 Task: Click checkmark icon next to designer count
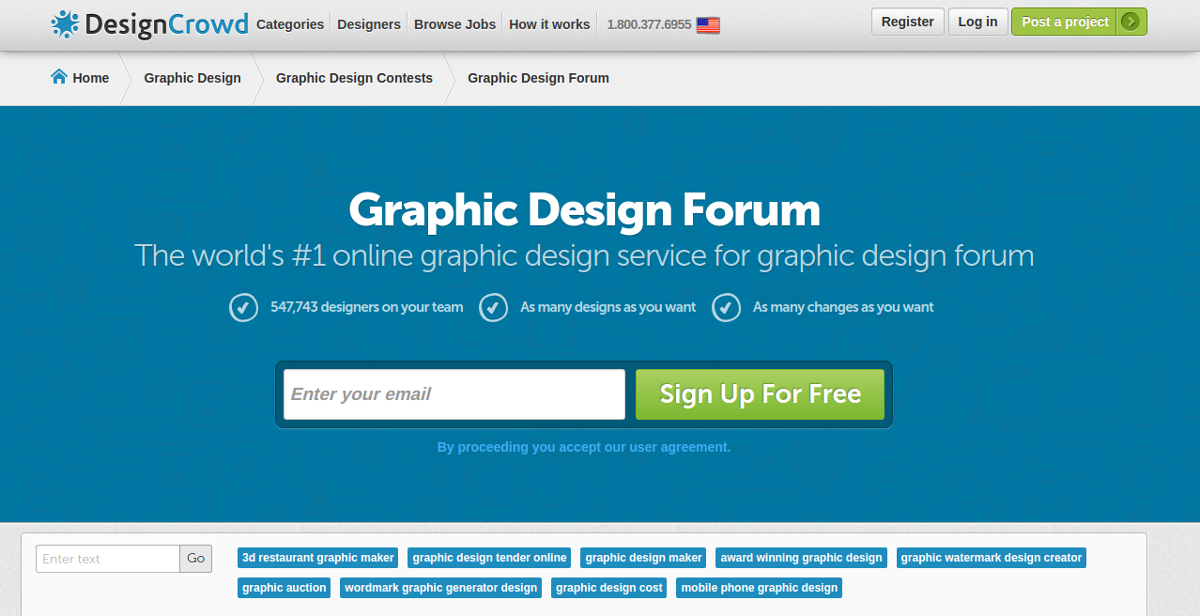click(243, 307)
